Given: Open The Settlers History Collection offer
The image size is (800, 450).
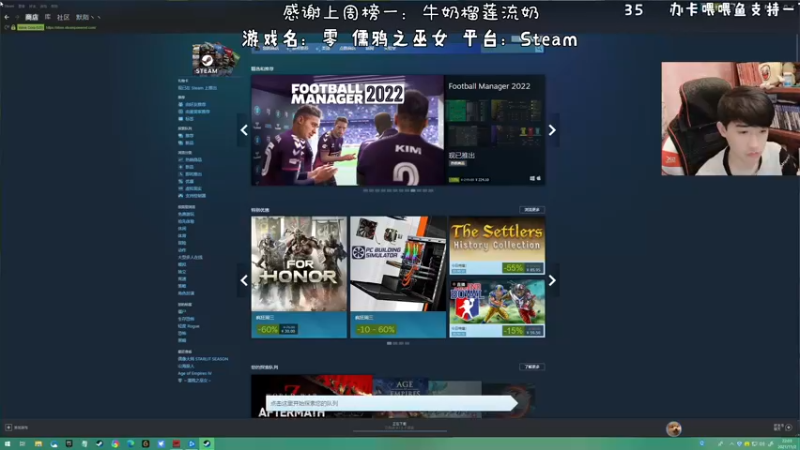Looking at the screenshot, I should click(497, 245).
